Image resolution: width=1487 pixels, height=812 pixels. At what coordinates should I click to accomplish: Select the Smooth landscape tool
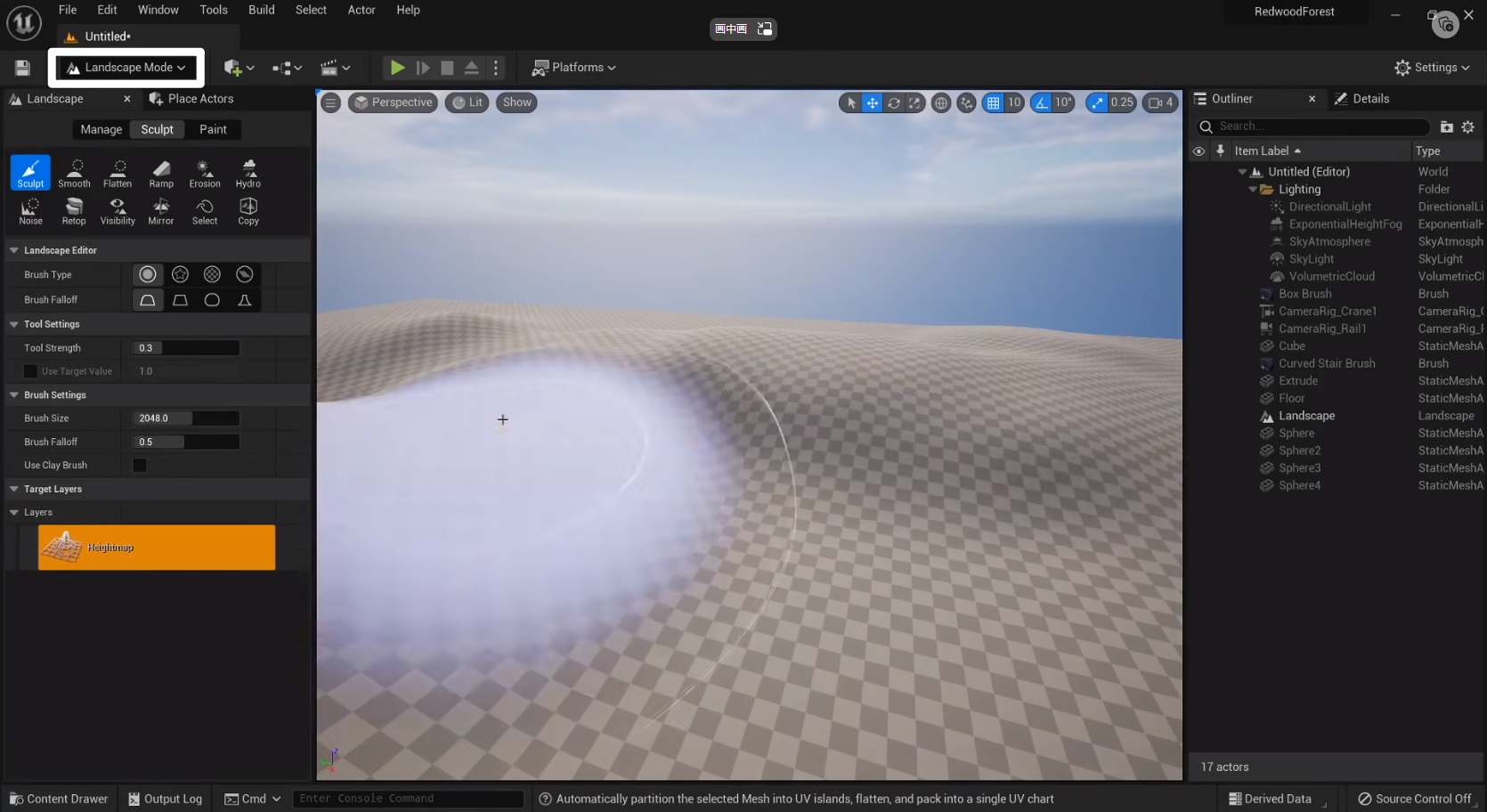(74, 173)
